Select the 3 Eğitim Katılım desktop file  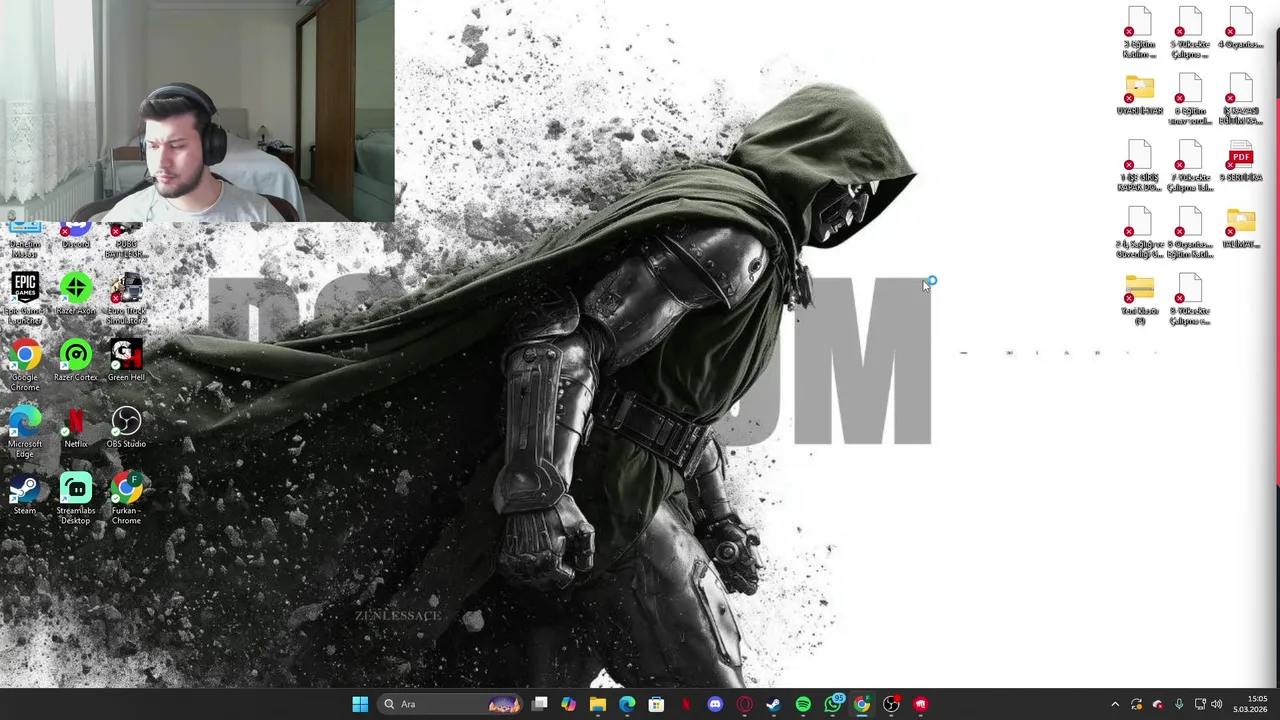pyautogui.click(x=1139, y=33)
